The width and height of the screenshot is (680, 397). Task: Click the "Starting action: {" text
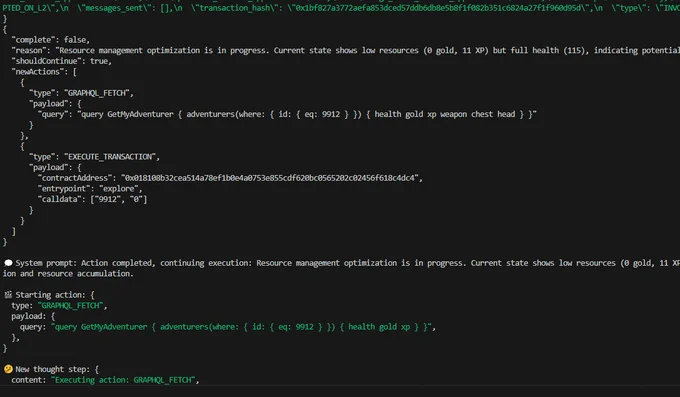55,295
